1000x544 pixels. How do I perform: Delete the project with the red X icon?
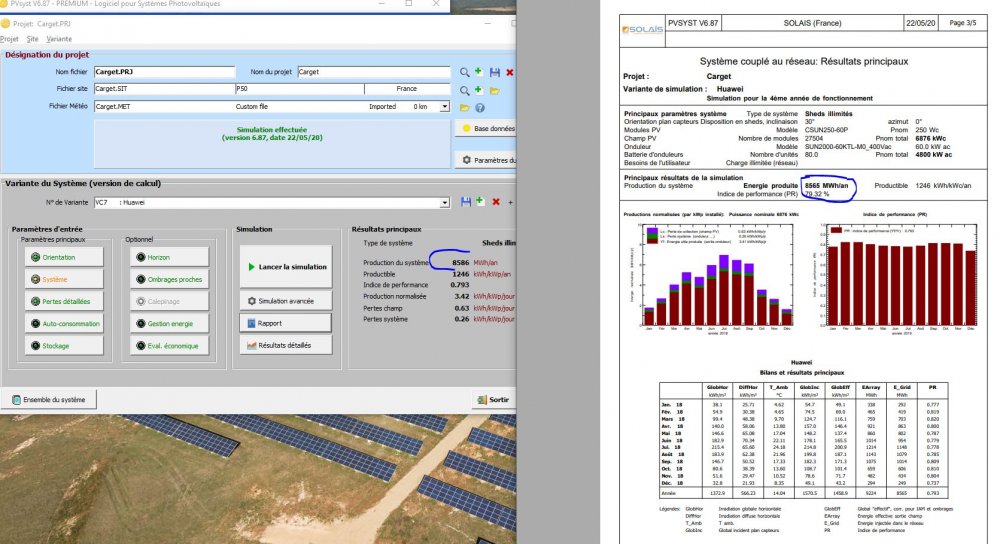tap(510, 72)
